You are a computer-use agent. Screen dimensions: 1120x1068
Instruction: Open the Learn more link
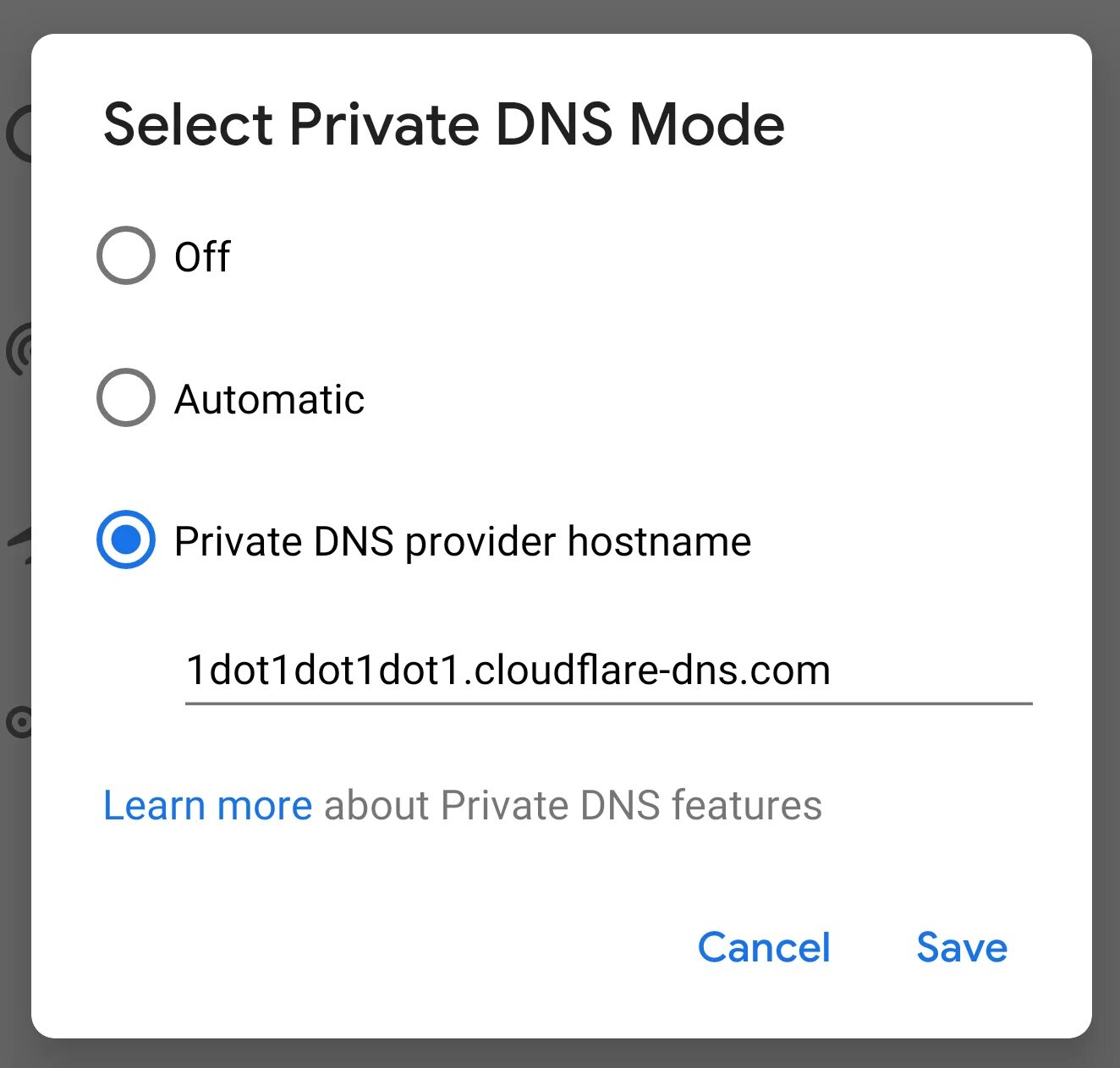207,805
